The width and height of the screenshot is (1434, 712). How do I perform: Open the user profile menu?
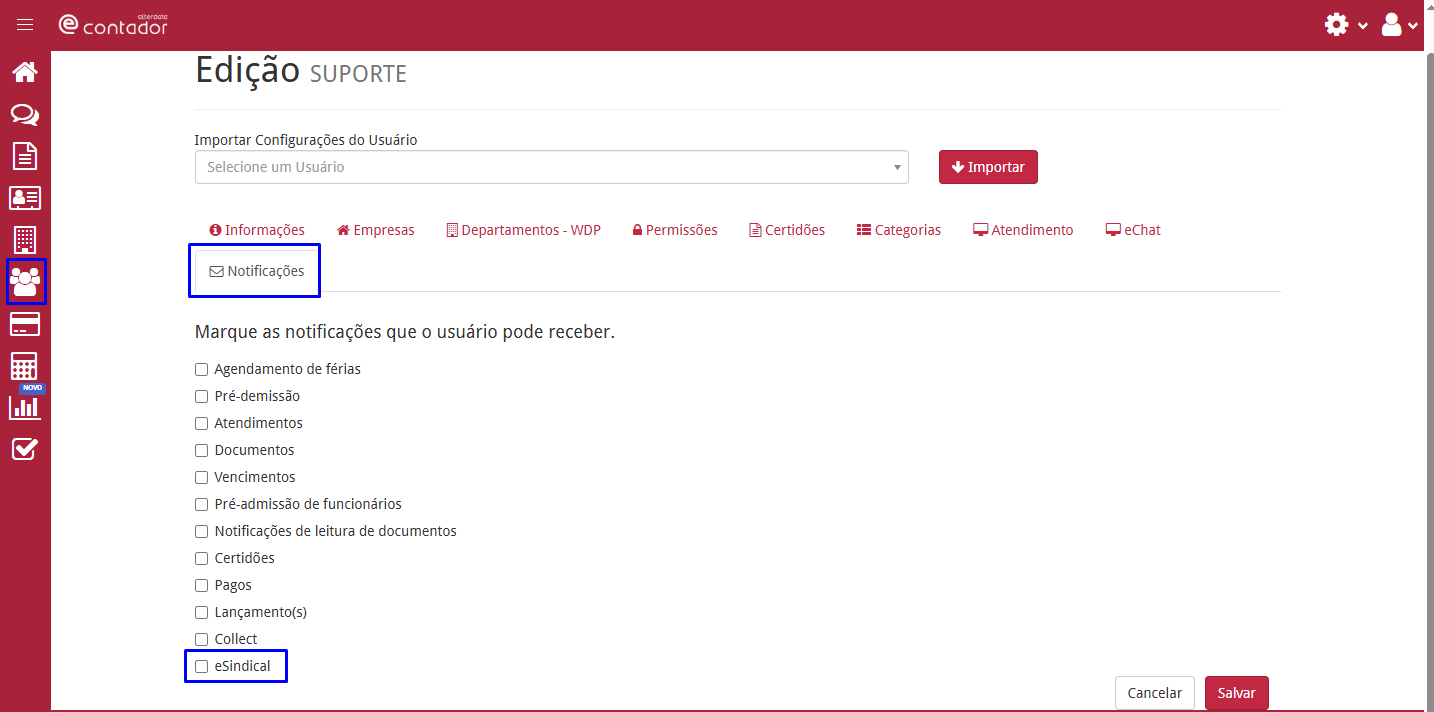click(1399, 25)
